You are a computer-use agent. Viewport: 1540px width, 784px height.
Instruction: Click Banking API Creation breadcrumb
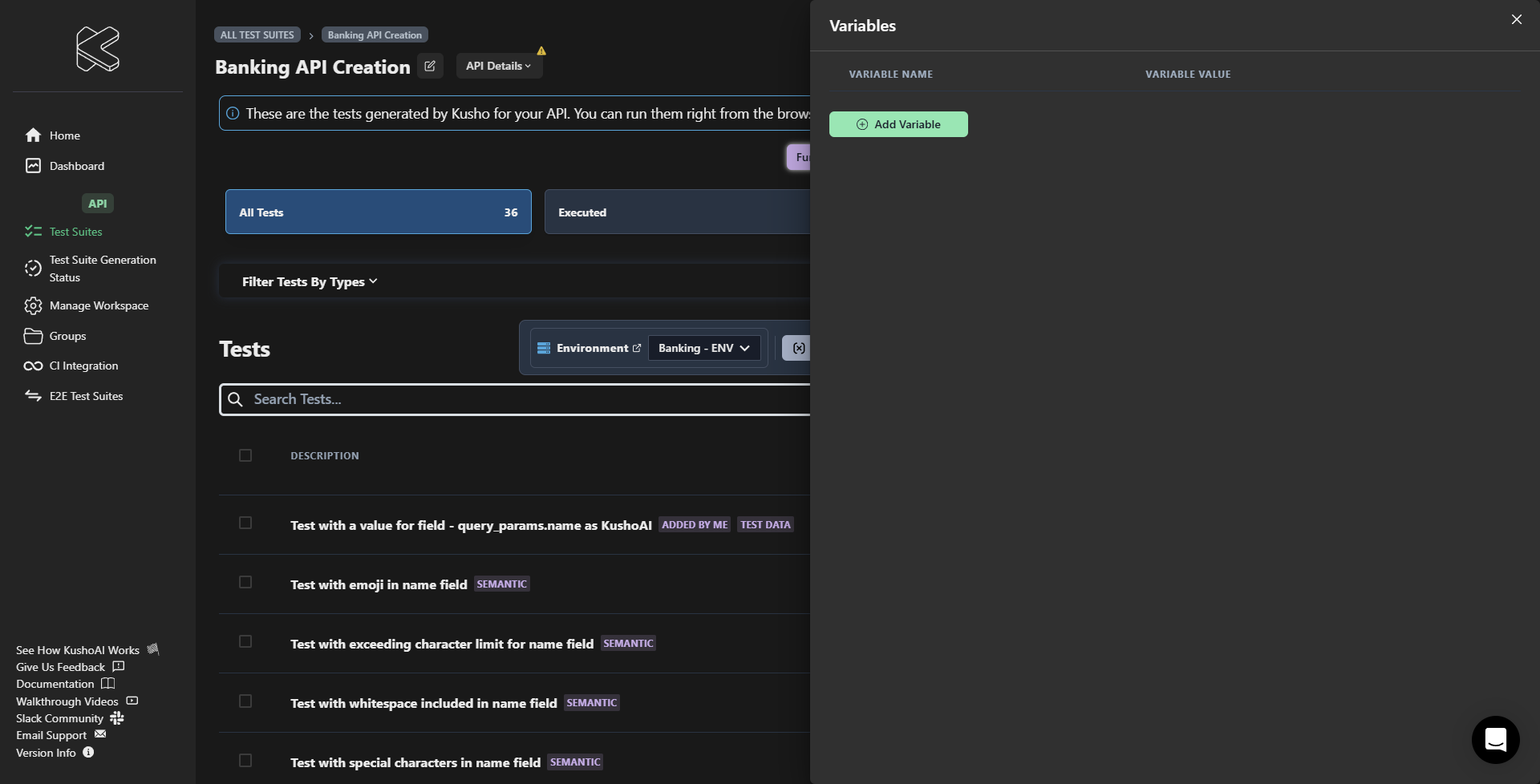[x=375, y=34]
